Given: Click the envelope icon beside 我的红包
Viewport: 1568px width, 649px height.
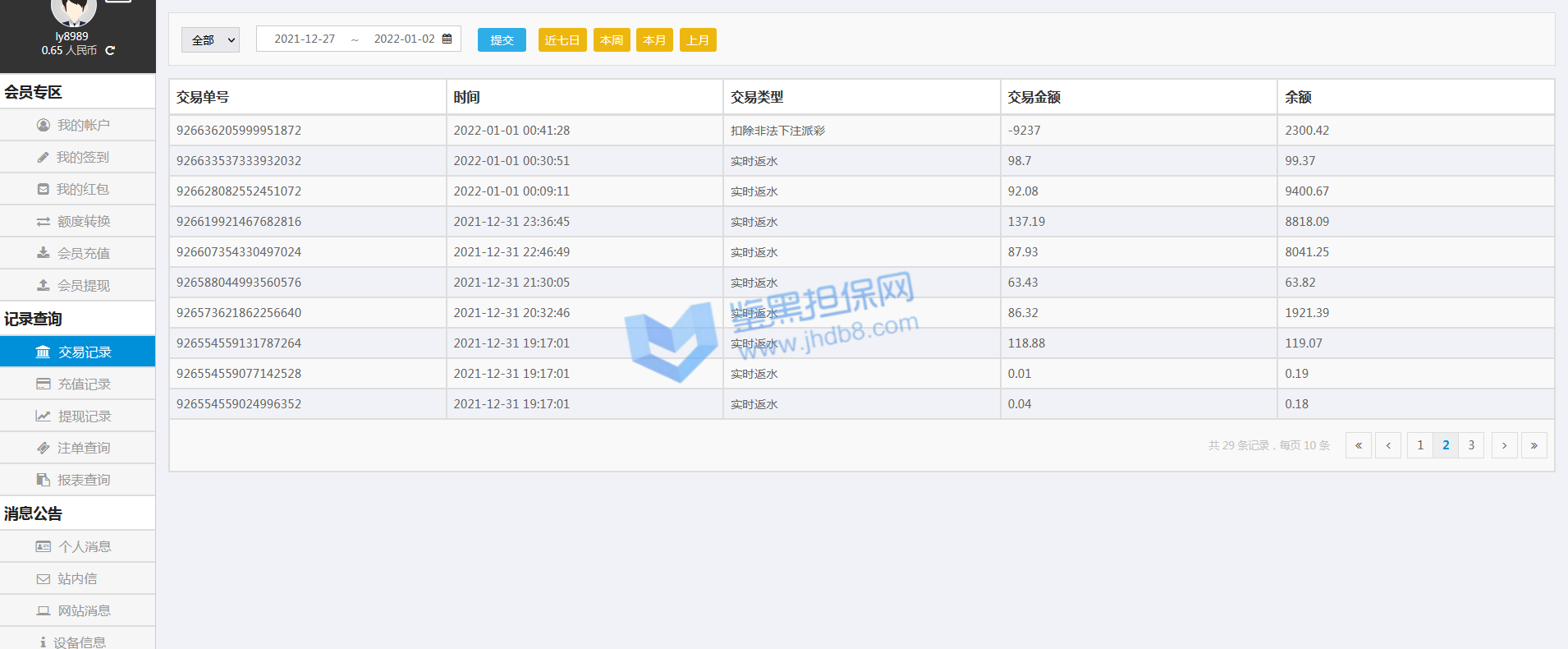Looking at the screenshot, I should pos(43,189).
